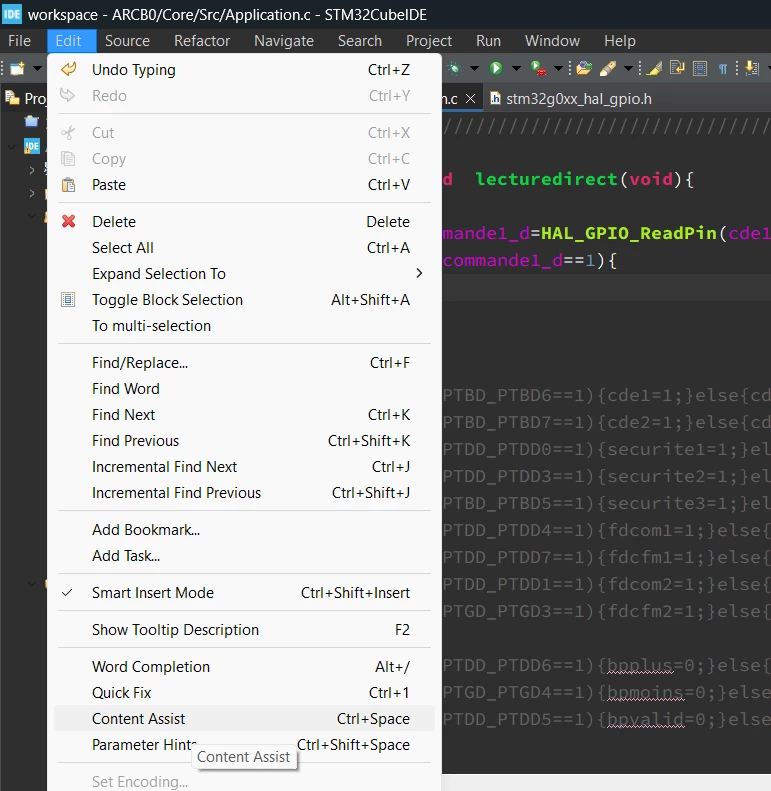
Task: Open the Search menu
Action: pyautogui.click(x=360, y=40)
